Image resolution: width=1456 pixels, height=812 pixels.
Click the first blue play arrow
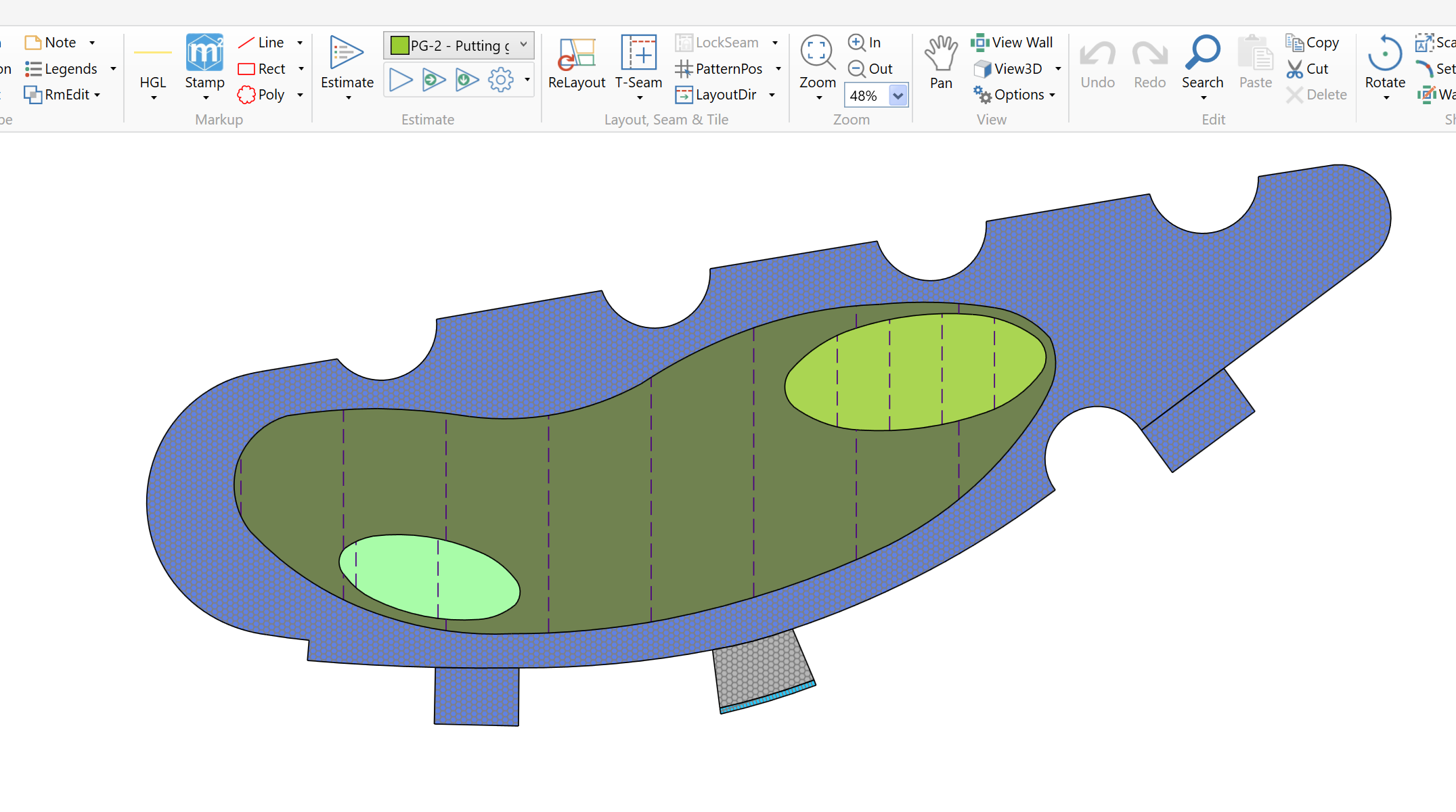point(401,80)
